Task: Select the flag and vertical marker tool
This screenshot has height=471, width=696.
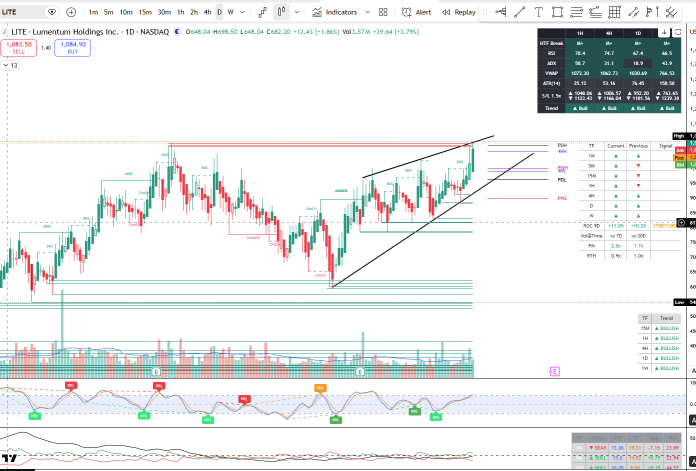Action: click(652, 12)
